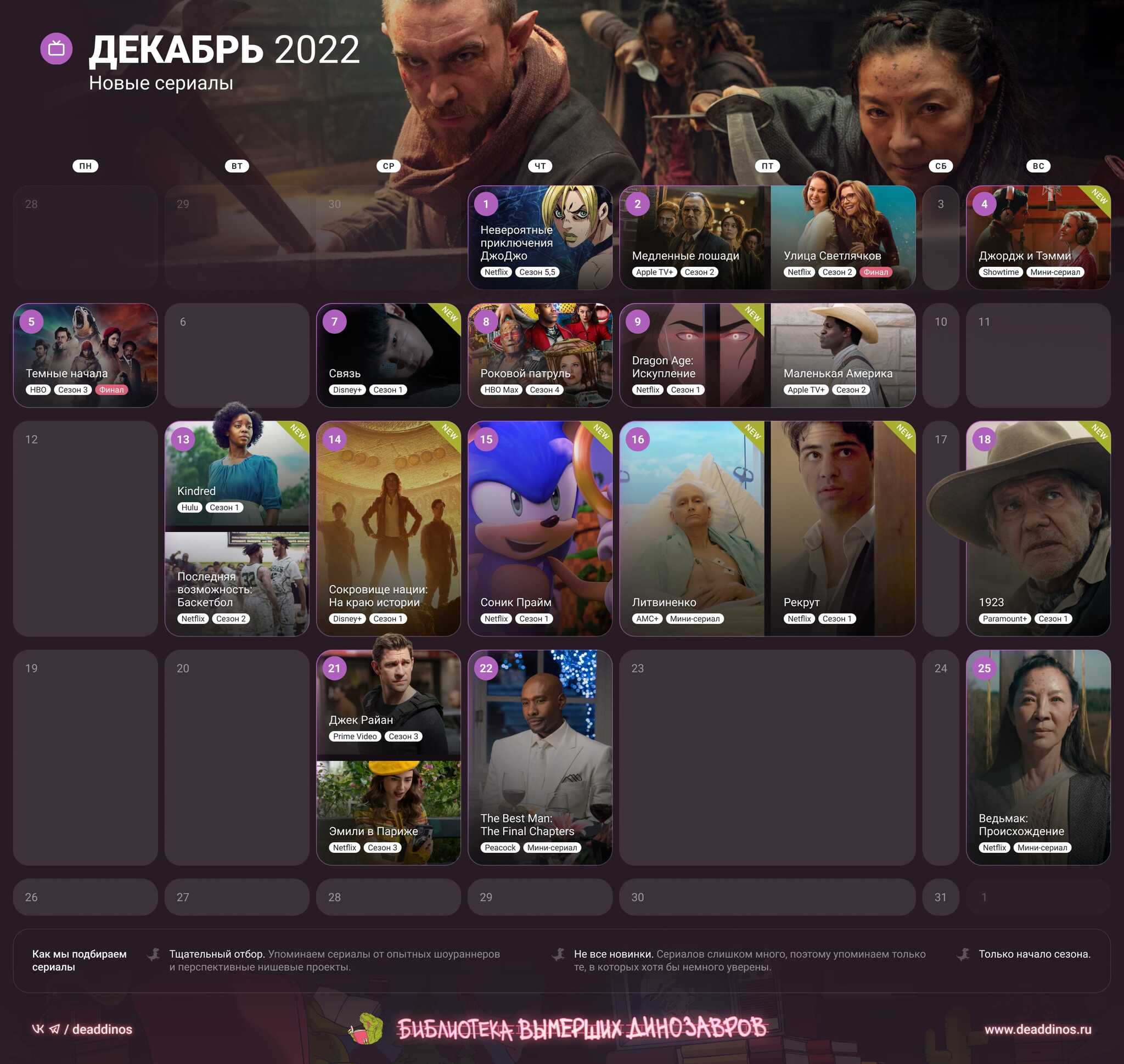Viewport: 1124px width, 1064px height.
Task: Click the purple date badge 14
Action: coord(334,439)
